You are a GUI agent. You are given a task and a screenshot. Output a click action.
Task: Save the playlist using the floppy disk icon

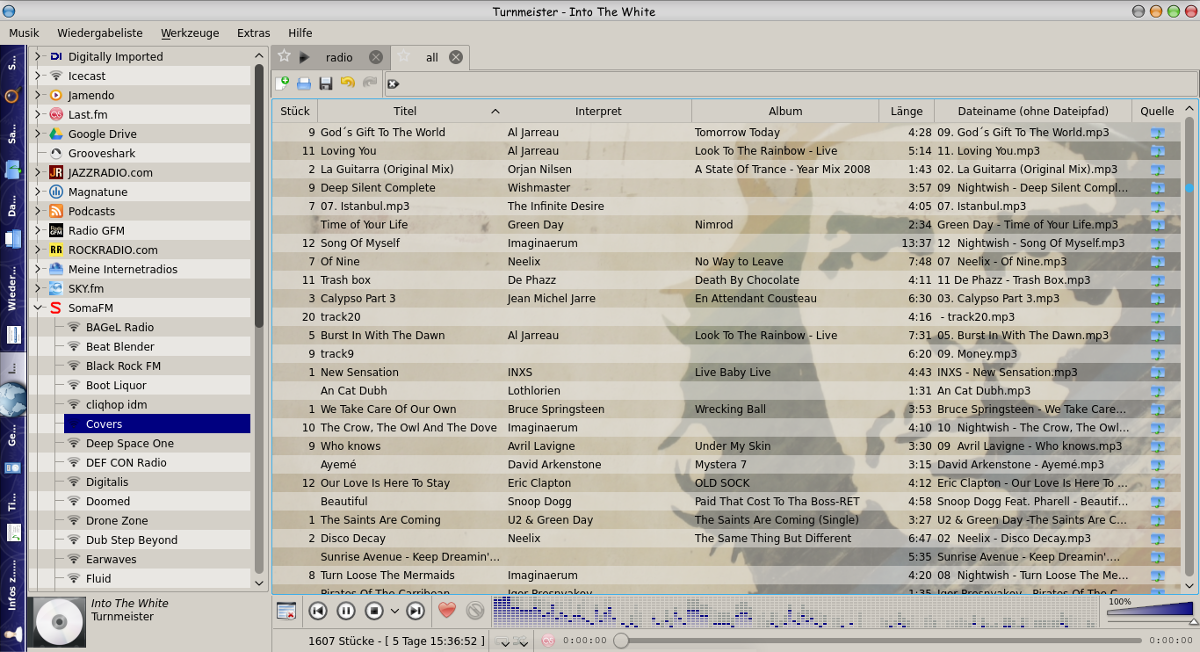326,84
